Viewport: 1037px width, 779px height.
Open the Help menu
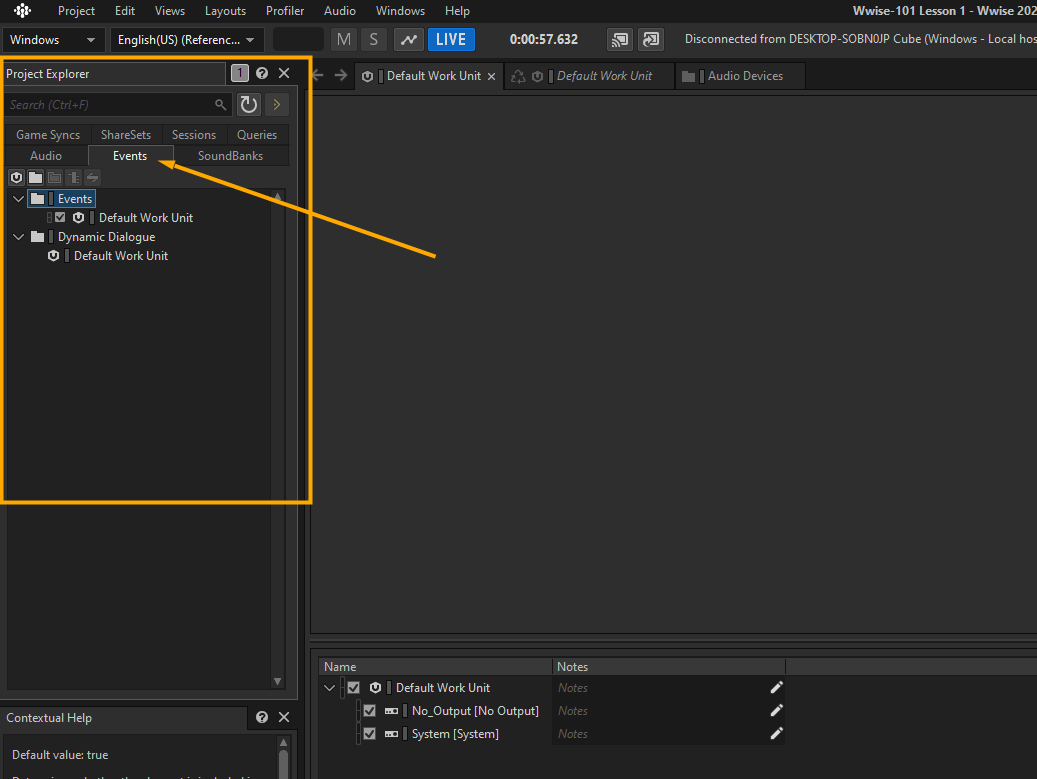457,11
